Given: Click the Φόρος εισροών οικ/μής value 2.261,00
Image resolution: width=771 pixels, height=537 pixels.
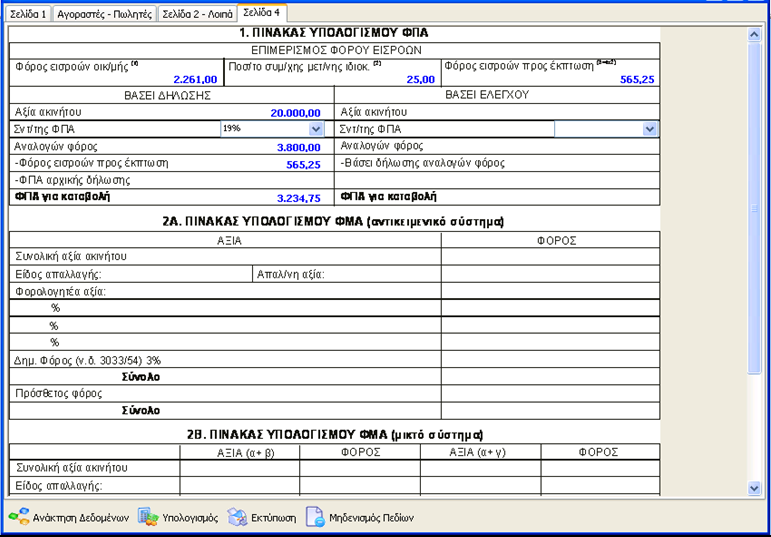Looking at the screenshot, I should point(195,79).
